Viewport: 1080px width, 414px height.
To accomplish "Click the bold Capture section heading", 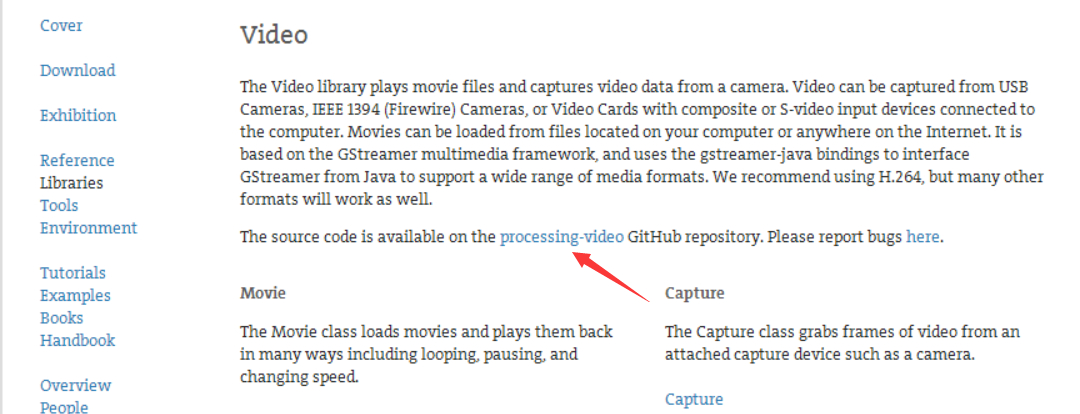I will (694, 293).
